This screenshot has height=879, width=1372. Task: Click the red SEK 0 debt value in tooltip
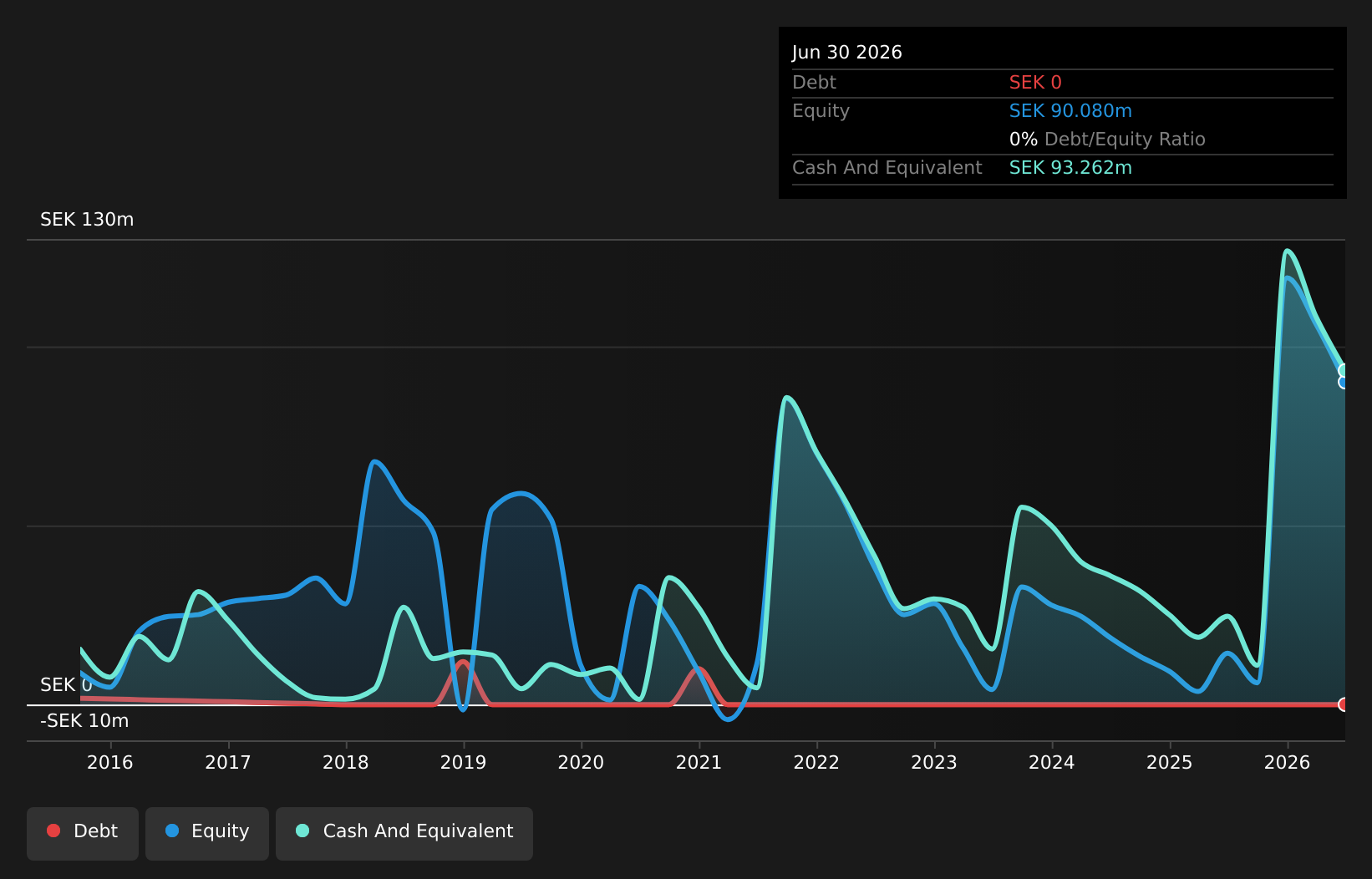click(x=1035, y=83)
